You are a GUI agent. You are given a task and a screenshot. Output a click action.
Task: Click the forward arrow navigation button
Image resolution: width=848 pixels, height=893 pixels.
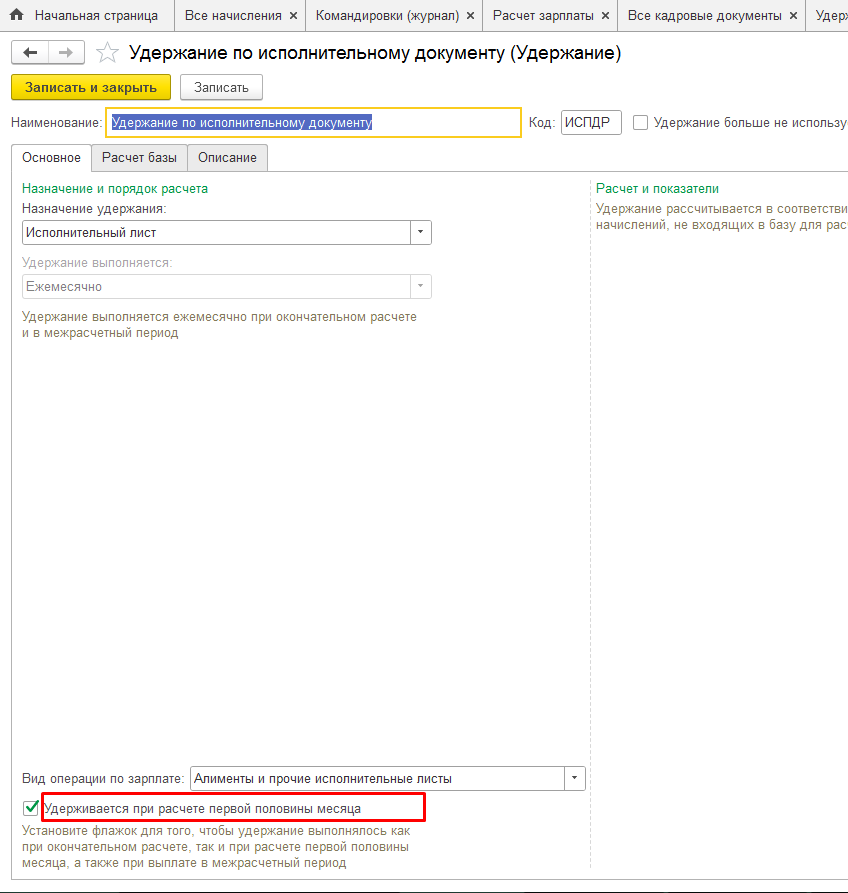click(x=66, y=53)
